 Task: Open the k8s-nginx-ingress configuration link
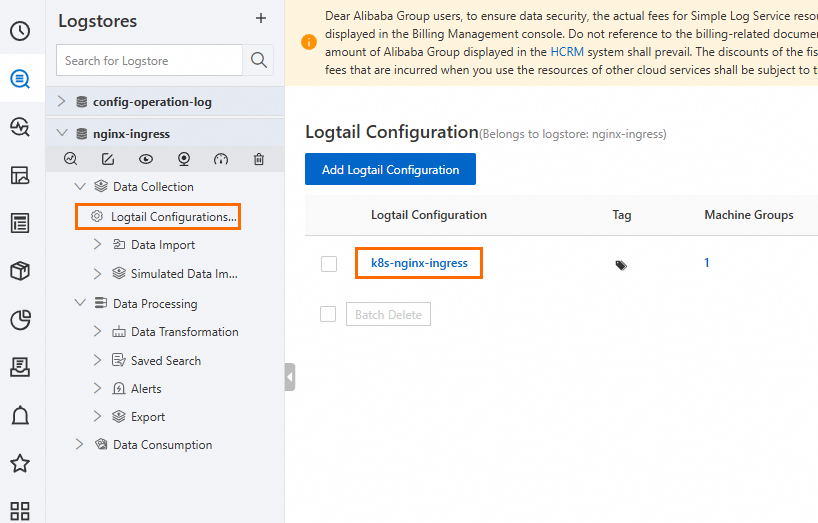coord(419,263)
